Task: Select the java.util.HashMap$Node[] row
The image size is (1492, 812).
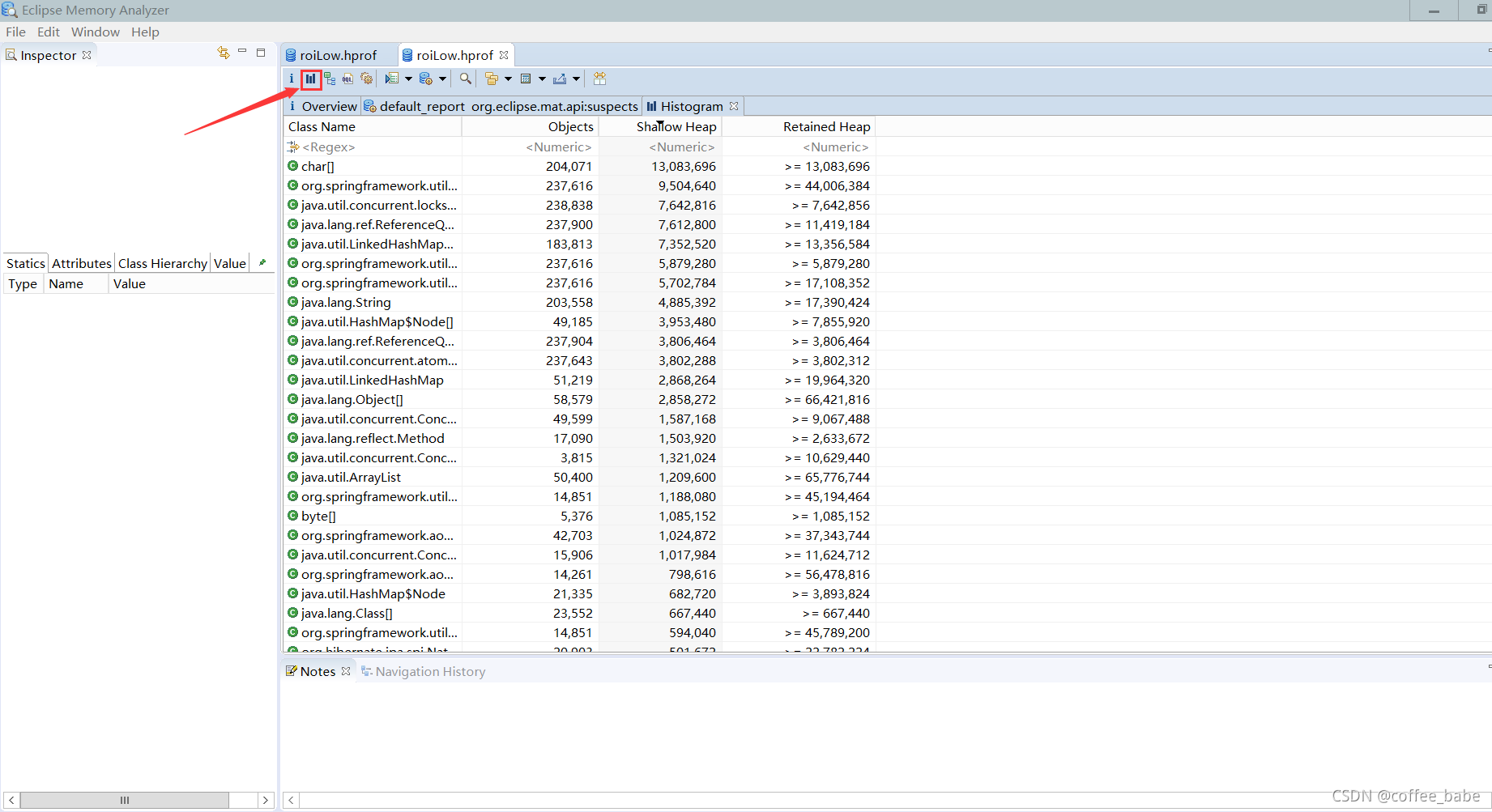Action: (x=579, y=321)
